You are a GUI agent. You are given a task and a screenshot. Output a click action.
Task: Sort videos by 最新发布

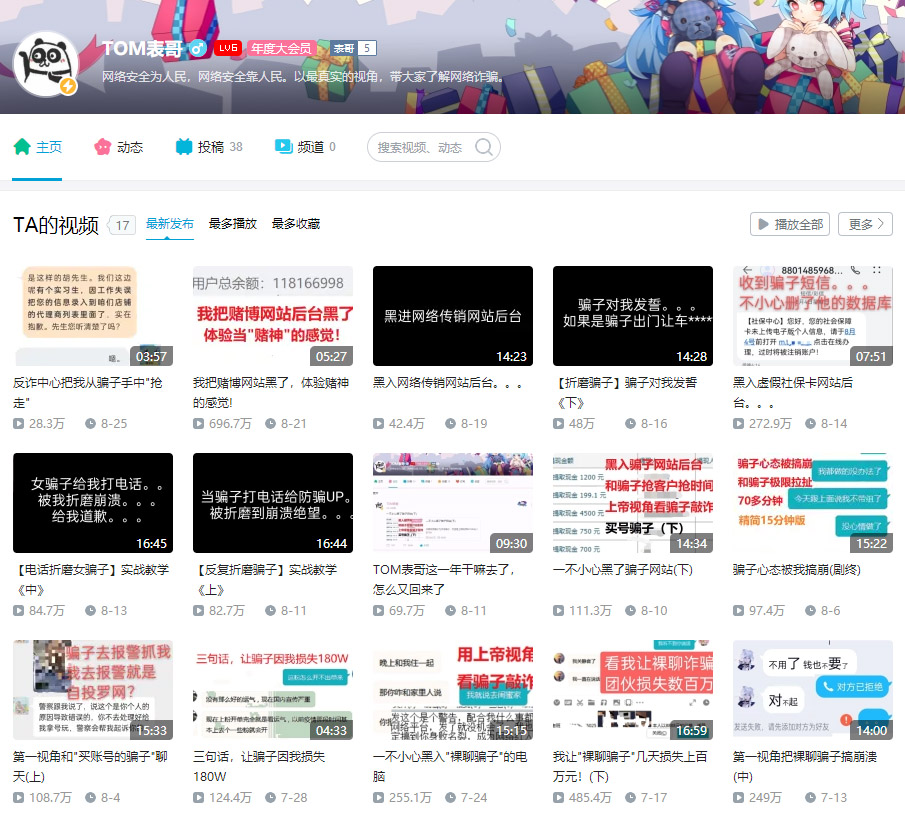[x=170, y=224]
